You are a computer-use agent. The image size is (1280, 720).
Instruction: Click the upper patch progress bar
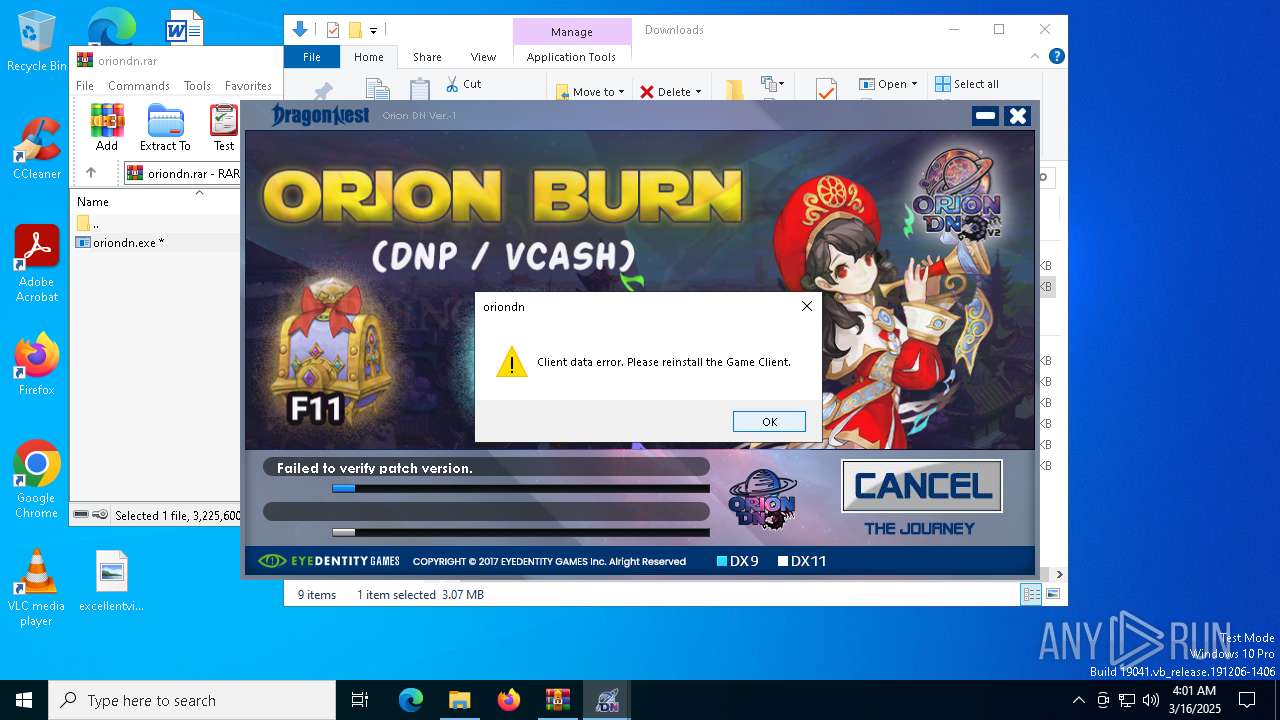coord(521,489)
